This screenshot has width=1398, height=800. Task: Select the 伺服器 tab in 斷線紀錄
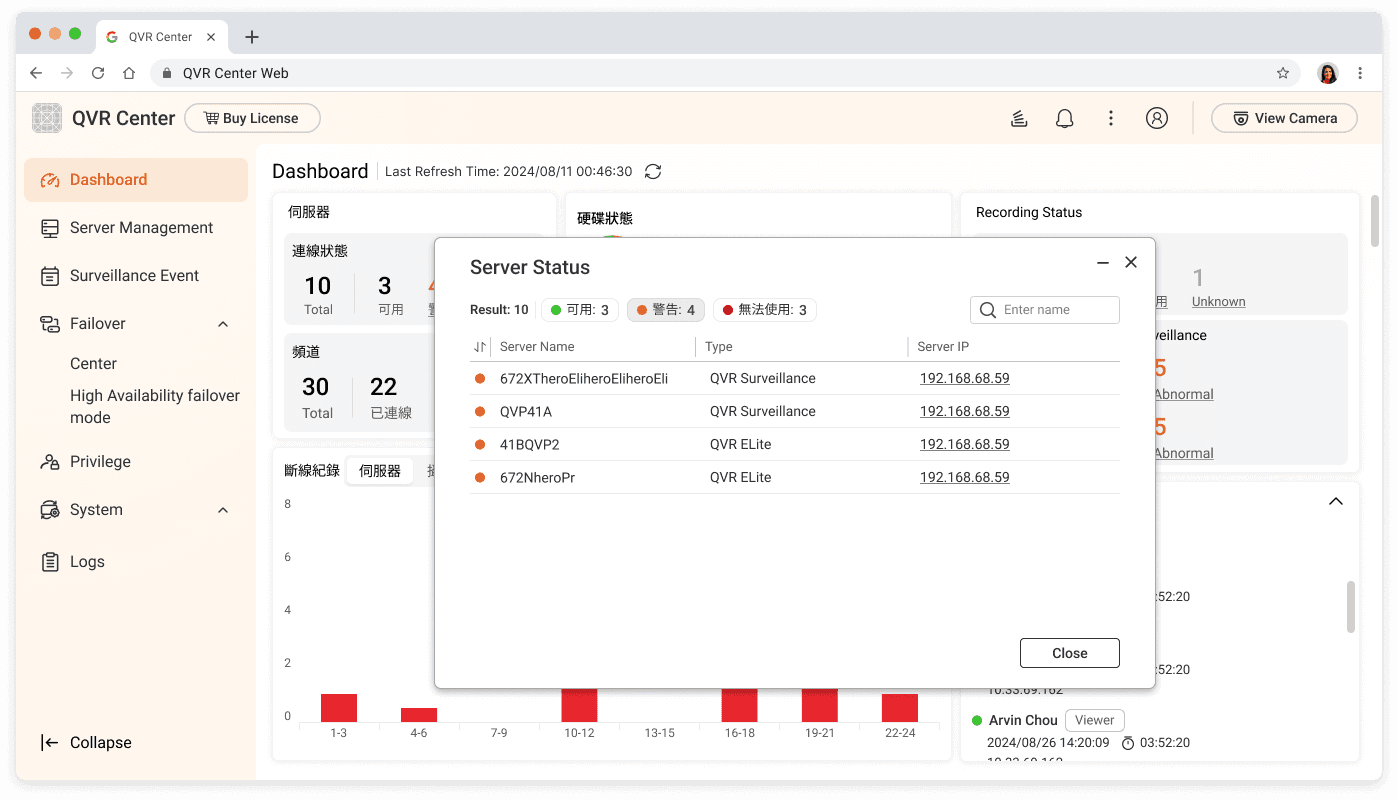click(x=380, y=471)
